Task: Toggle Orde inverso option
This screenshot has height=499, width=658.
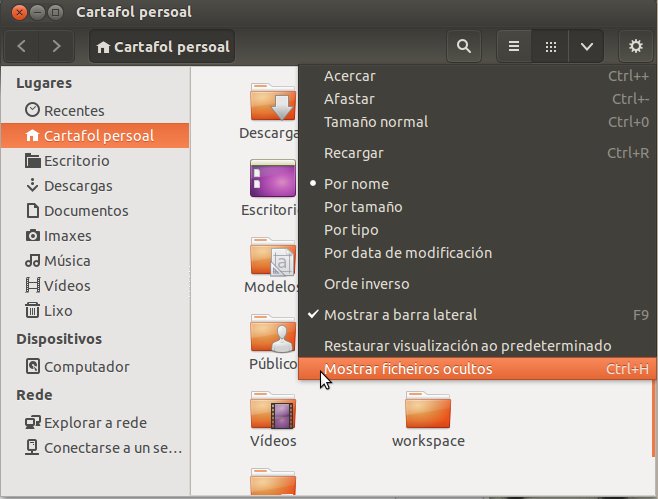Action: click(477, 284)
